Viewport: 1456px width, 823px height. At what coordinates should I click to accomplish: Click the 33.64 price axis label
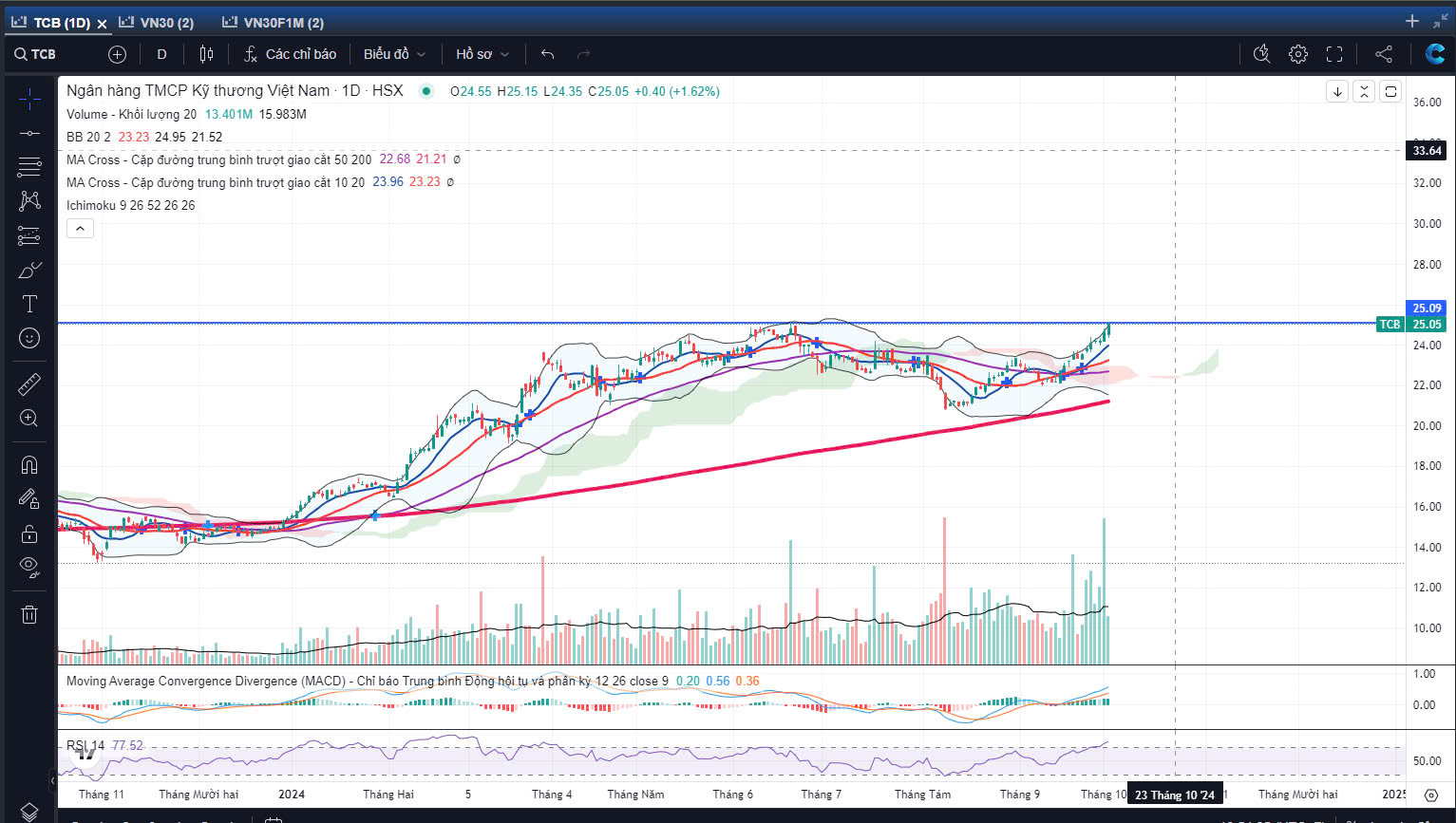[x=1427, y=151]
